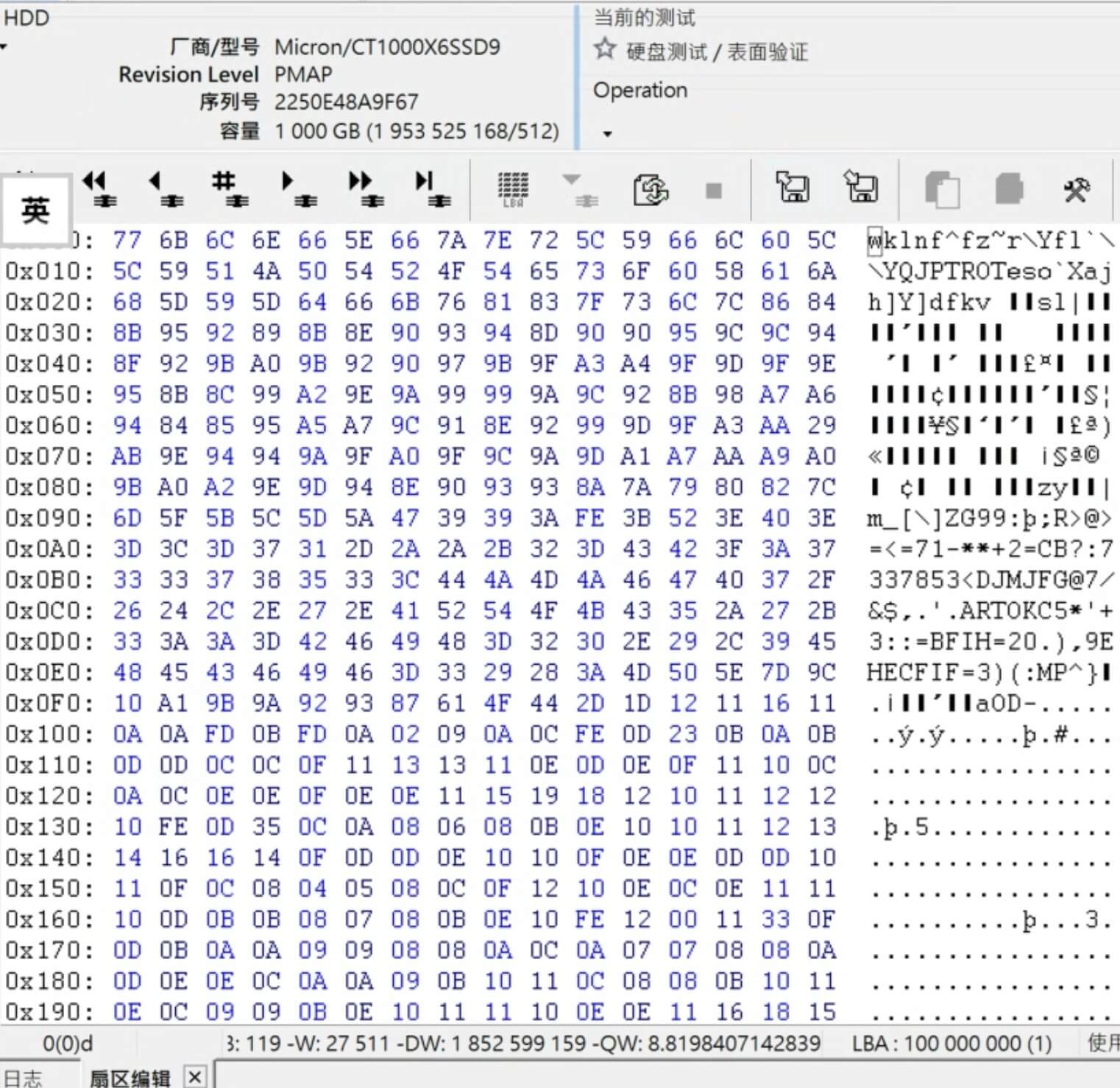
Task: Select the 扇区编辑 tab
Action: [130, 1078]
